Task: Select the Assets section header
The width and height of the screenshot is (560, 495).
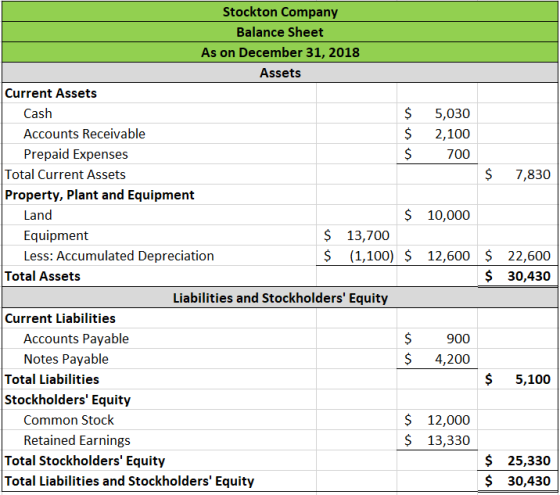Action: coord(280,73)
